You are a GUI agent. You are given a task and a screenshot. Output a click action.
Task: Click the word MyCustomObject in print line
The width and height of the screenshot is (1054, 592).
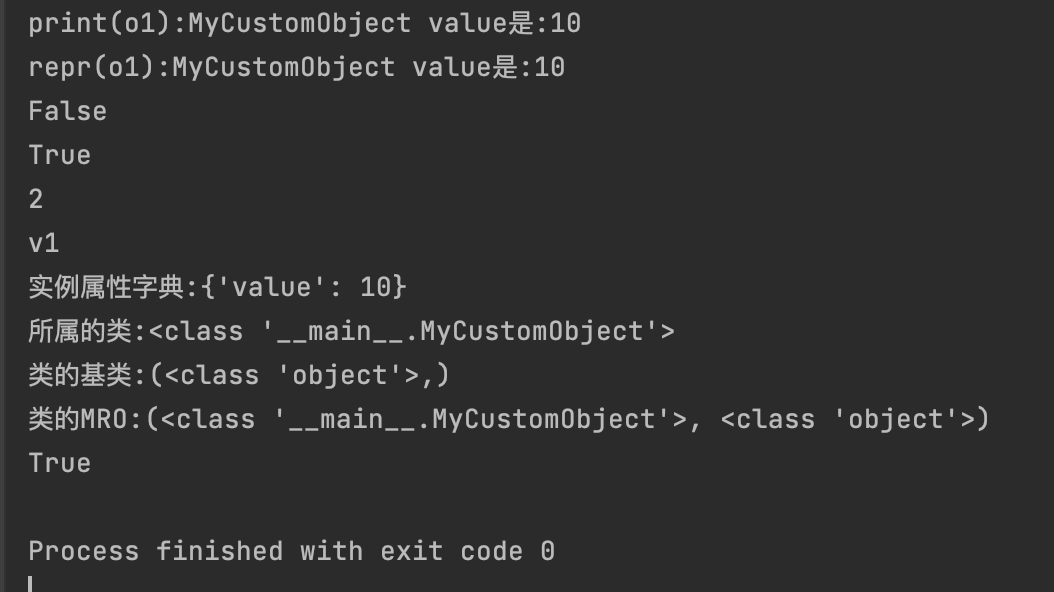coord(300,24)
